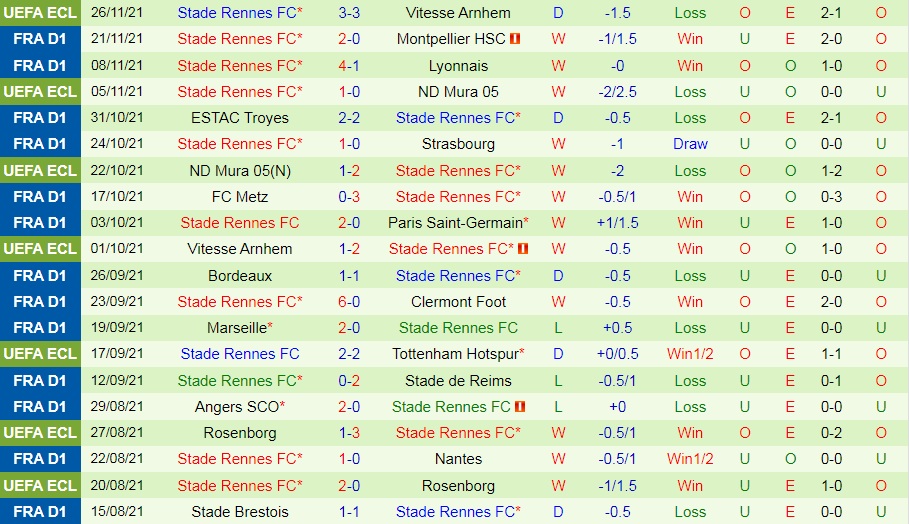Click the Strasbourg team name
This screenshot has height=524, width=909.
click(x=458, y=144)
